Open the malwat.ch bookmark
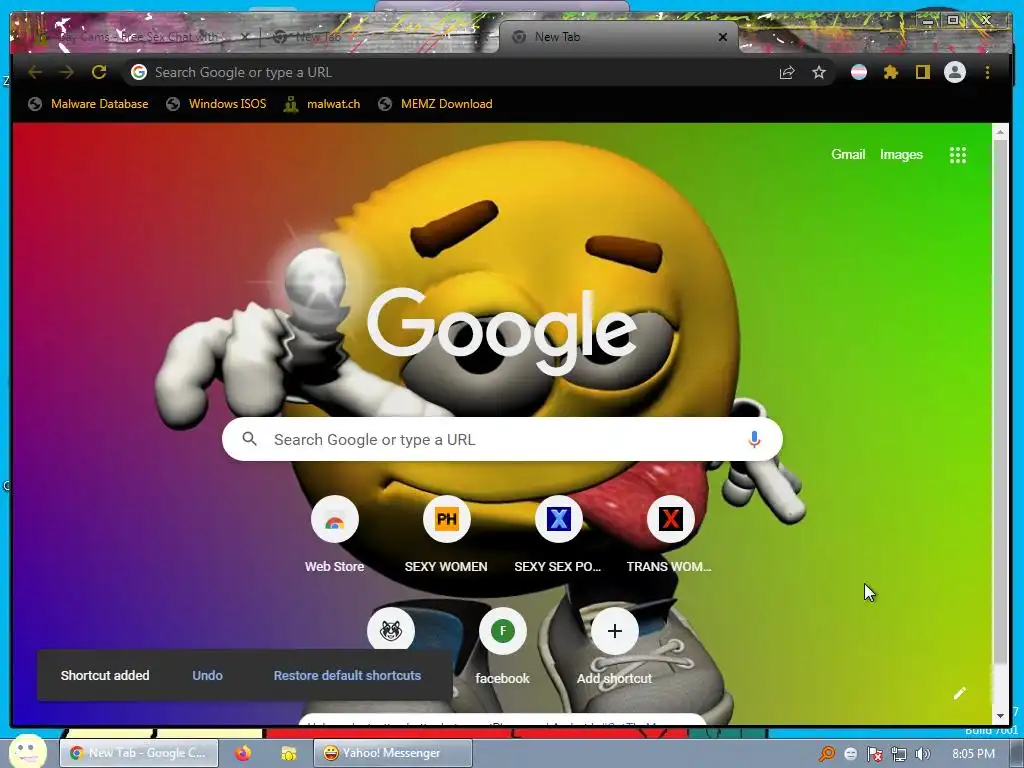1024x768 pixels. click(x=322, y=104)
